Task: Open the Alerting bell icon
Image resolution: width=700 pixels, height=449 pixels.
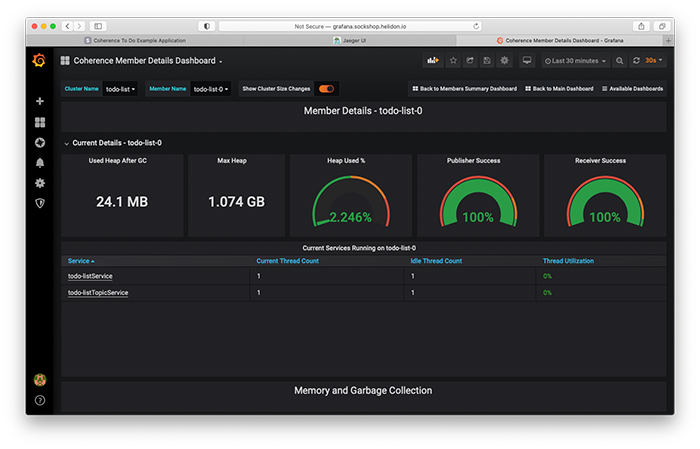Action: tap(40, 163)
